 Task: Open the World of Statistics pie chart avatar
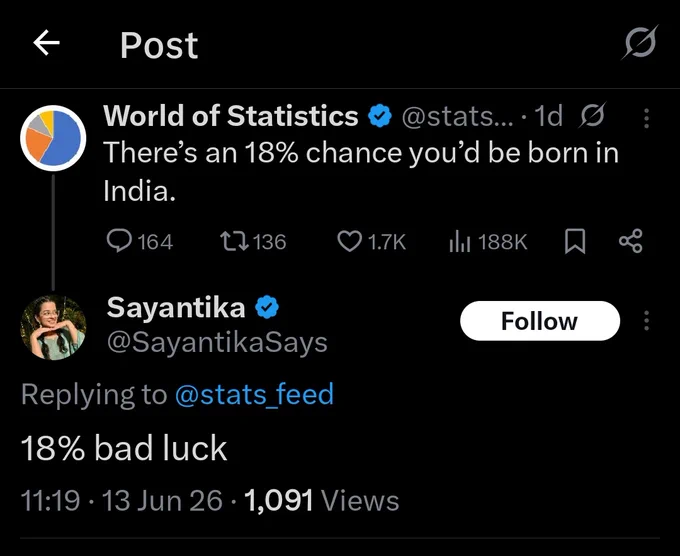click(x=53, y=138)
